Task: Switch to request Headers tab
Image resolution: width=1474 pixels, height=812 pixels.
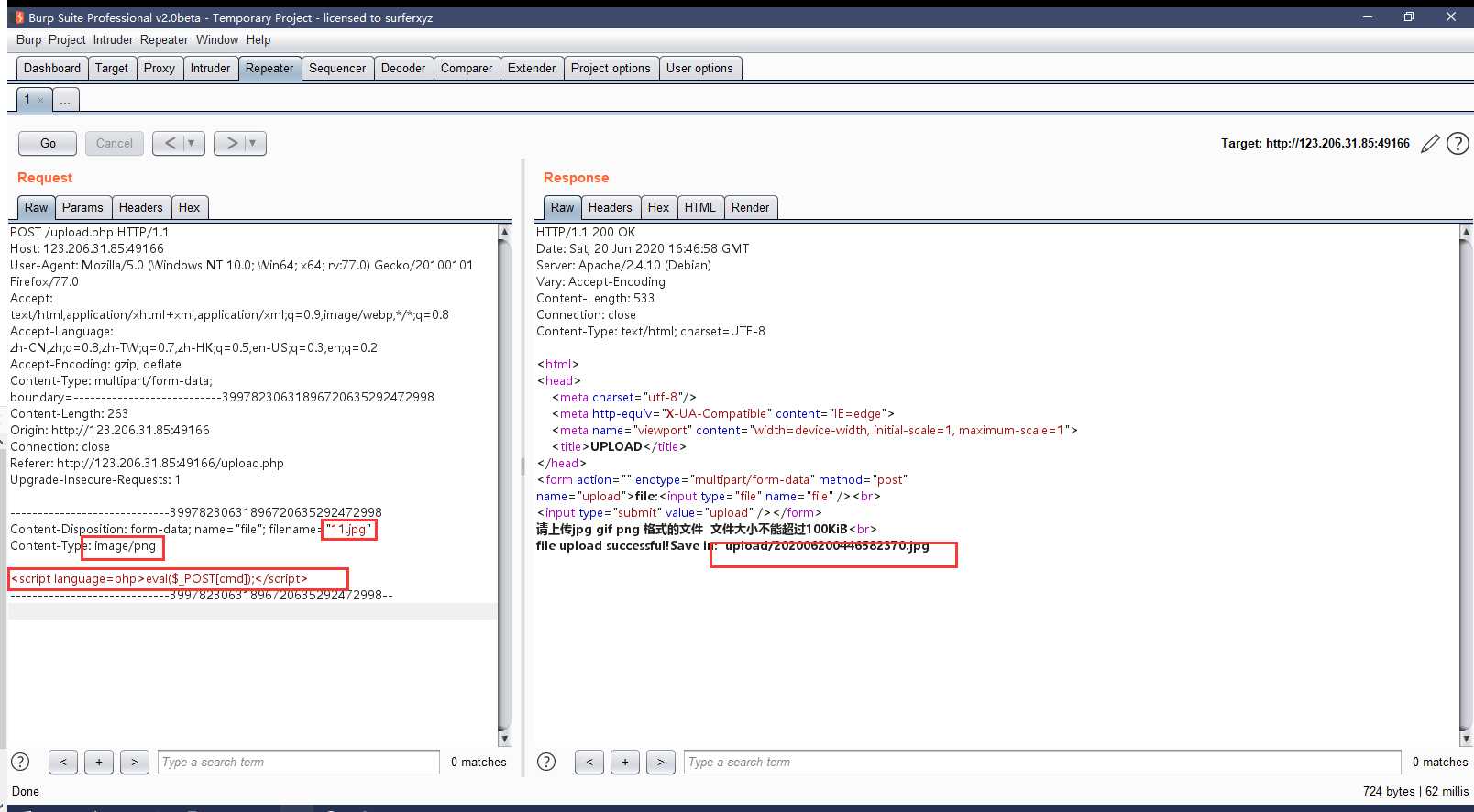Action: [x=140, y=207]
